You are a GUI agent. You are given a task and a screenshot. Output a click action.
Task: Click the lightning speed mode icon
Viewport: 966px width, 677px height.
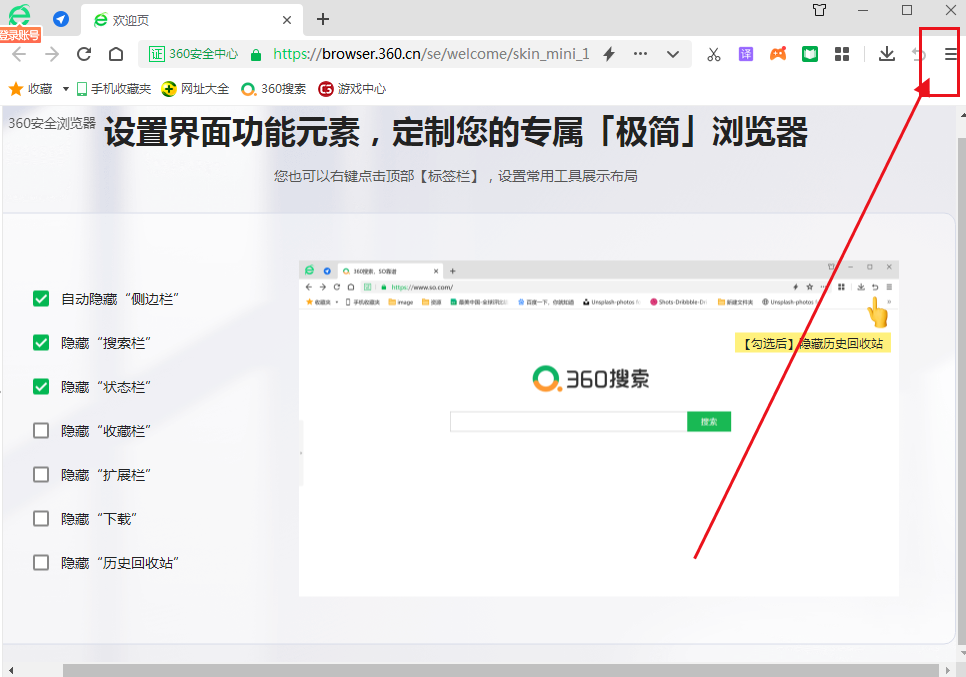point(609,54)
